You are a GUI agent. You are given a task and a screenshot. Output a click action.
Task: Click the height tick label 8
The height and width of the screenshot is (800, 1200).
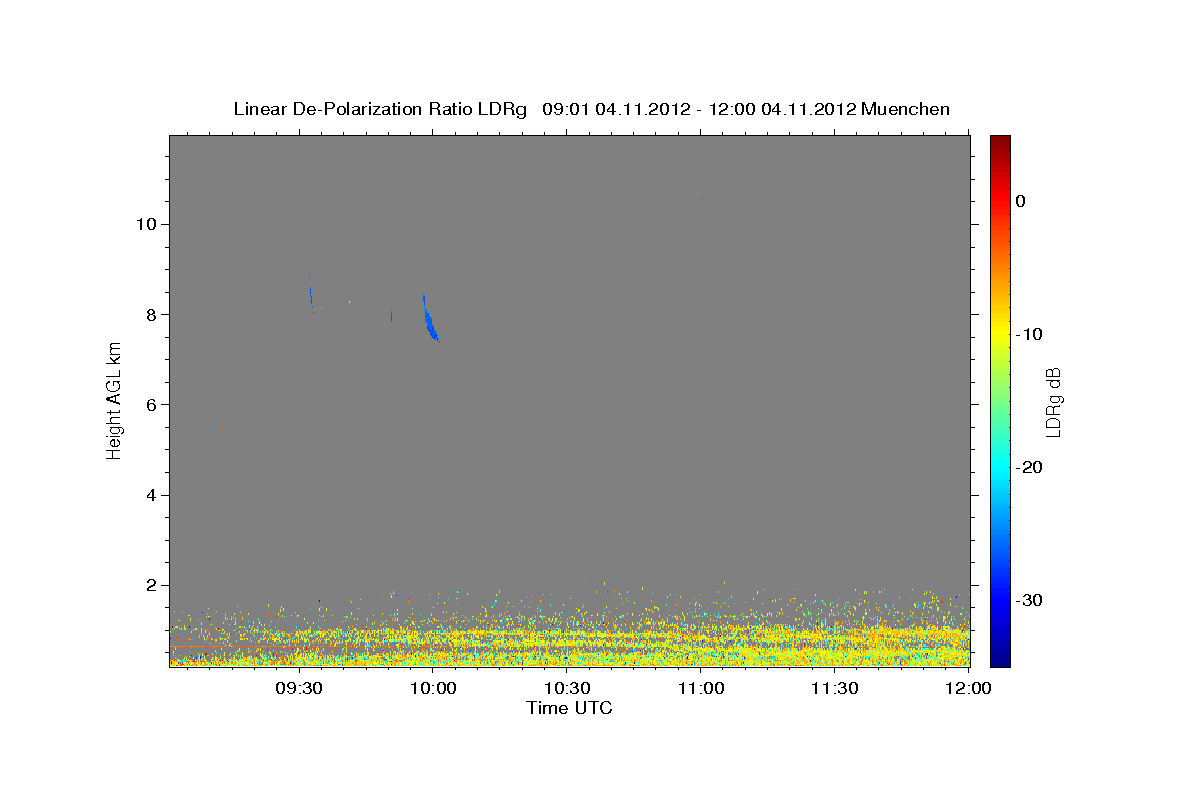click(x=149, y=314)
